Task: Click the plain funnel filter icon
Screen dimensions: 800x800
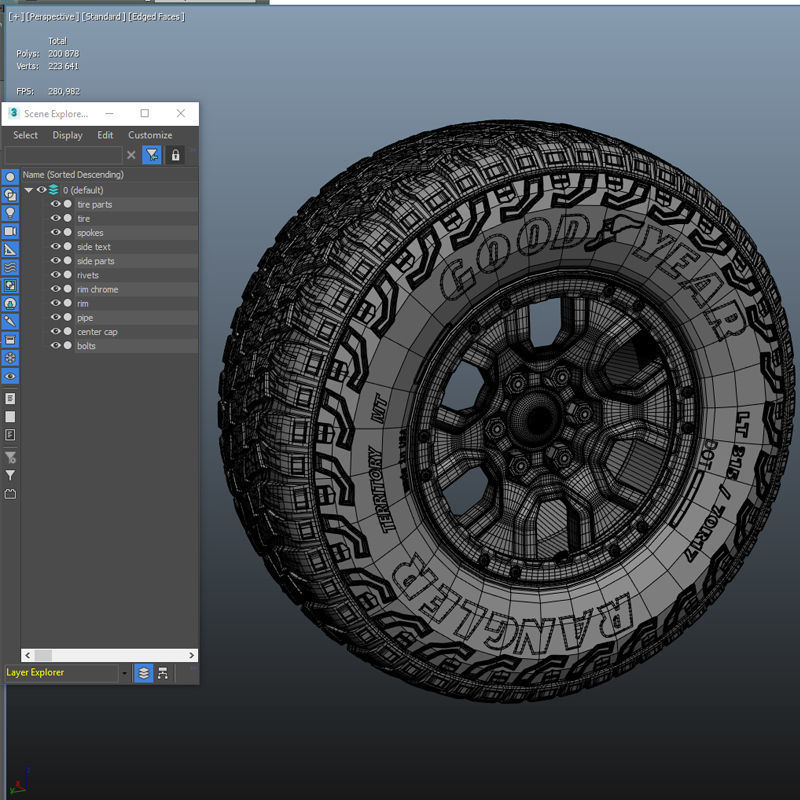Action: pos(10,475)
